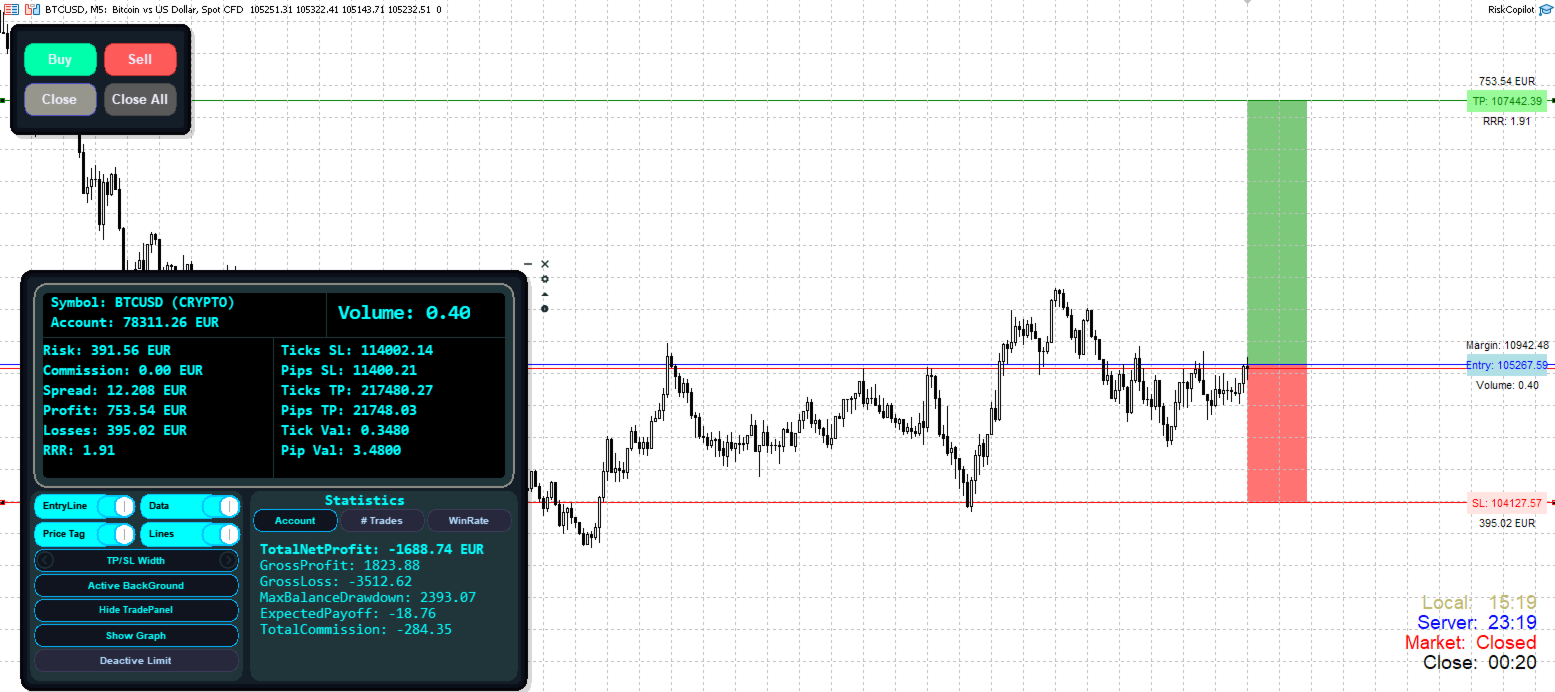
Task: Click the small up-arrow icon beside panel
Action: pyautogui.click(x=545, y=294)
